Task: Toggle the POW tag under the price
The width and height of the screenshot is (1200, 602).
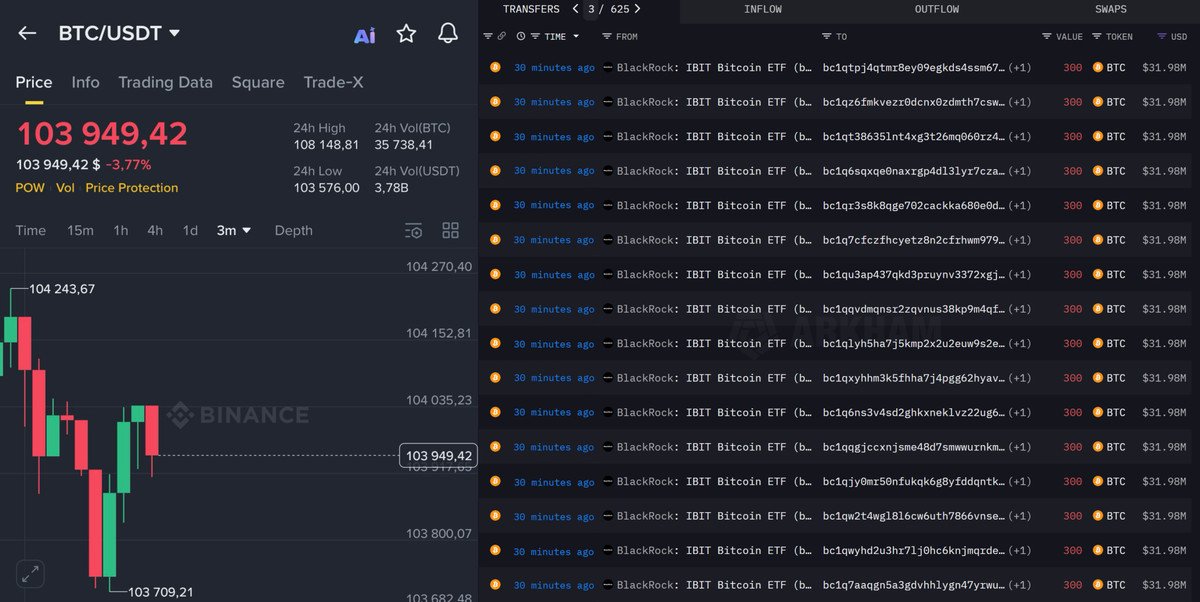Action: point(29,187)
